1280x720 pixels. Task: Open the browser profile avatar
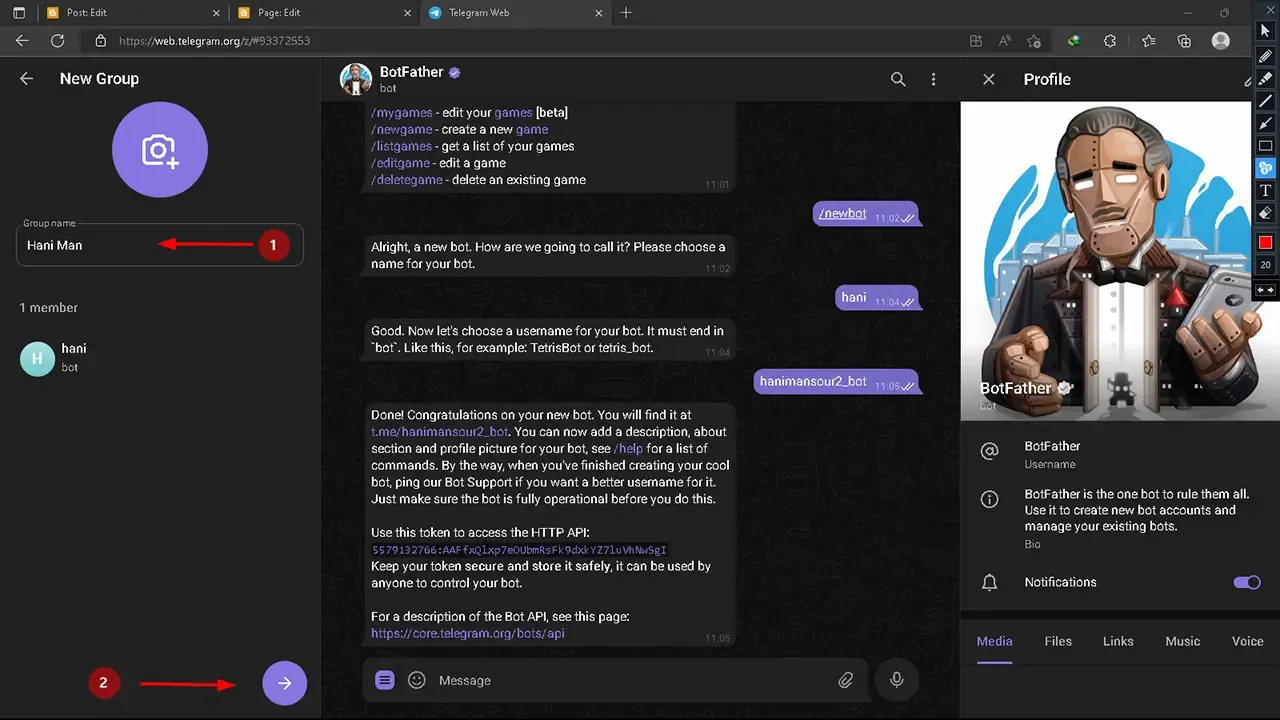1220,41
